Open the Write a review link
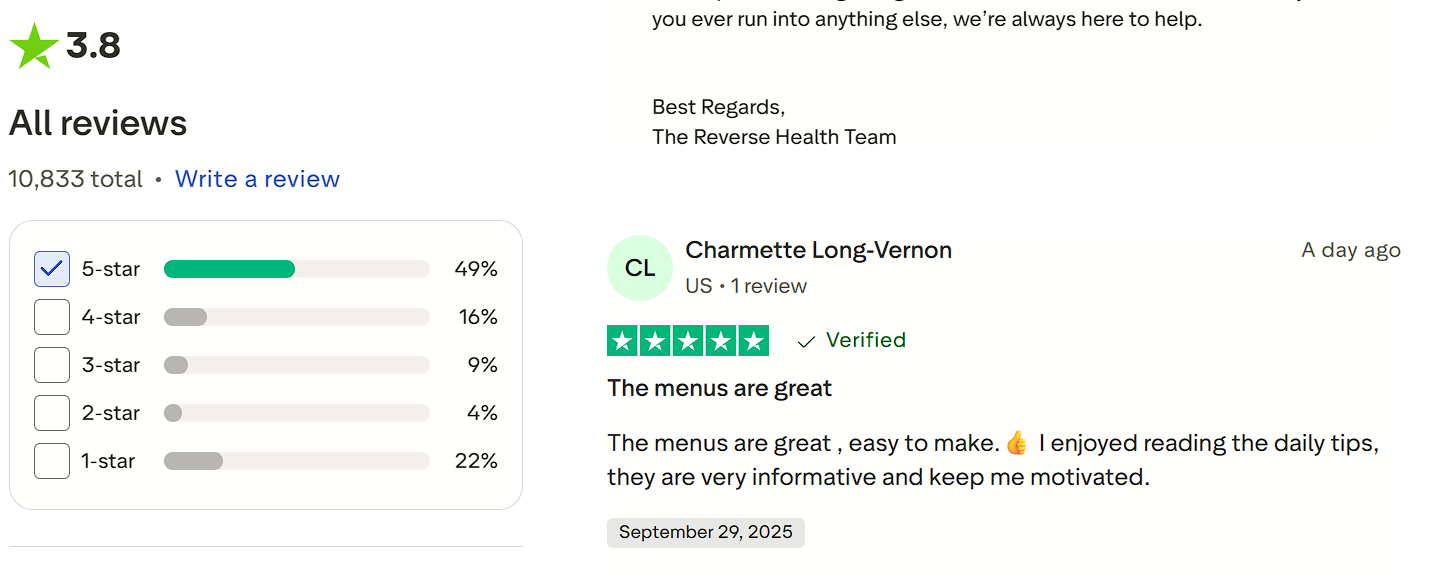The width and height of the screenshot is (1435, 577). [x=257, y=179]
